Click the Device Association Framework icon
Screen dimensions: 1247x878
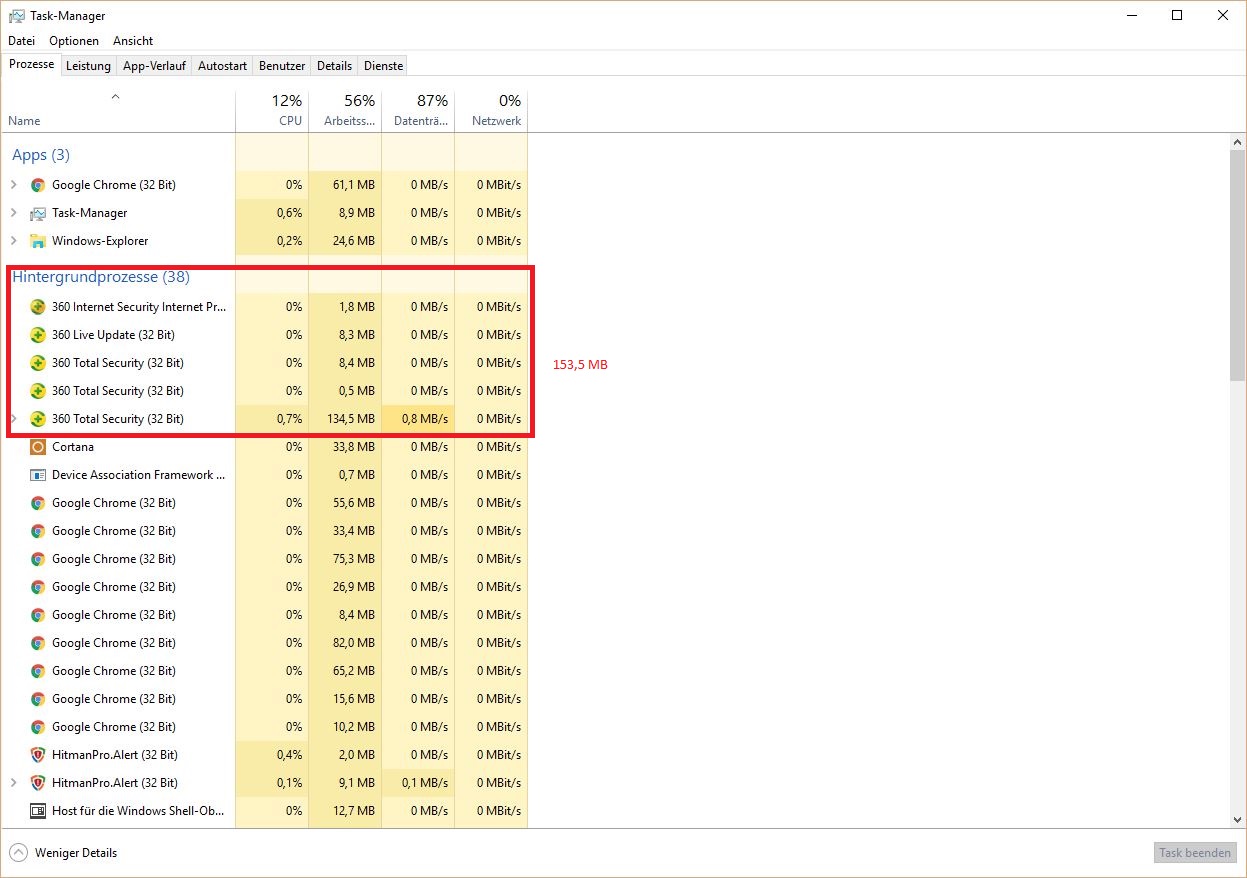point(38,475)
